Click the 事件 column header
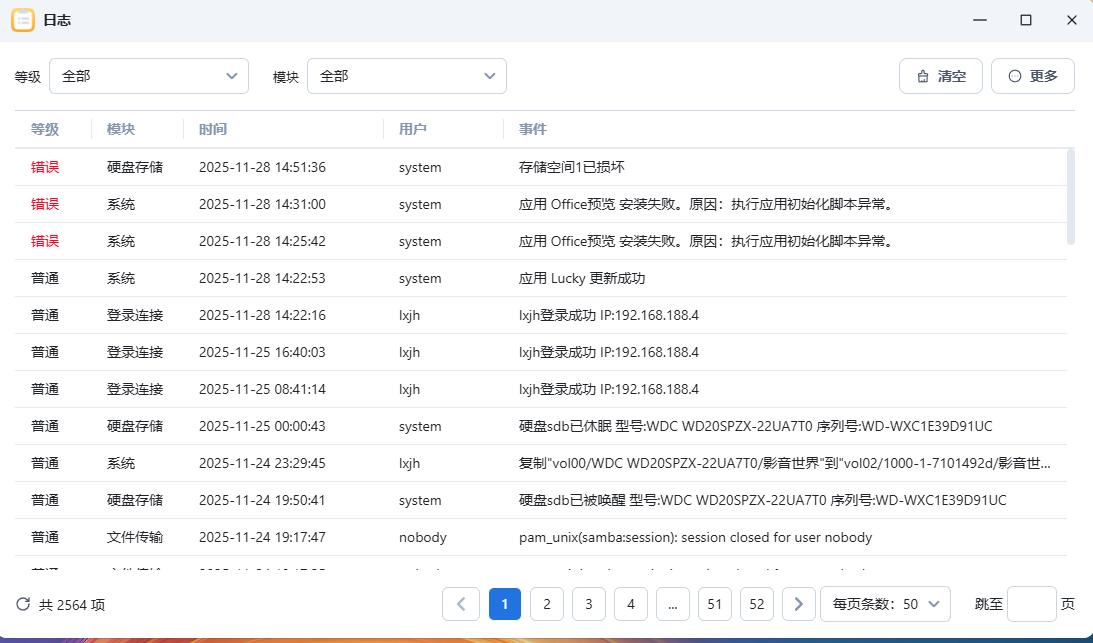The width and height of the screenshot is (1093, 643). [533, 129]
